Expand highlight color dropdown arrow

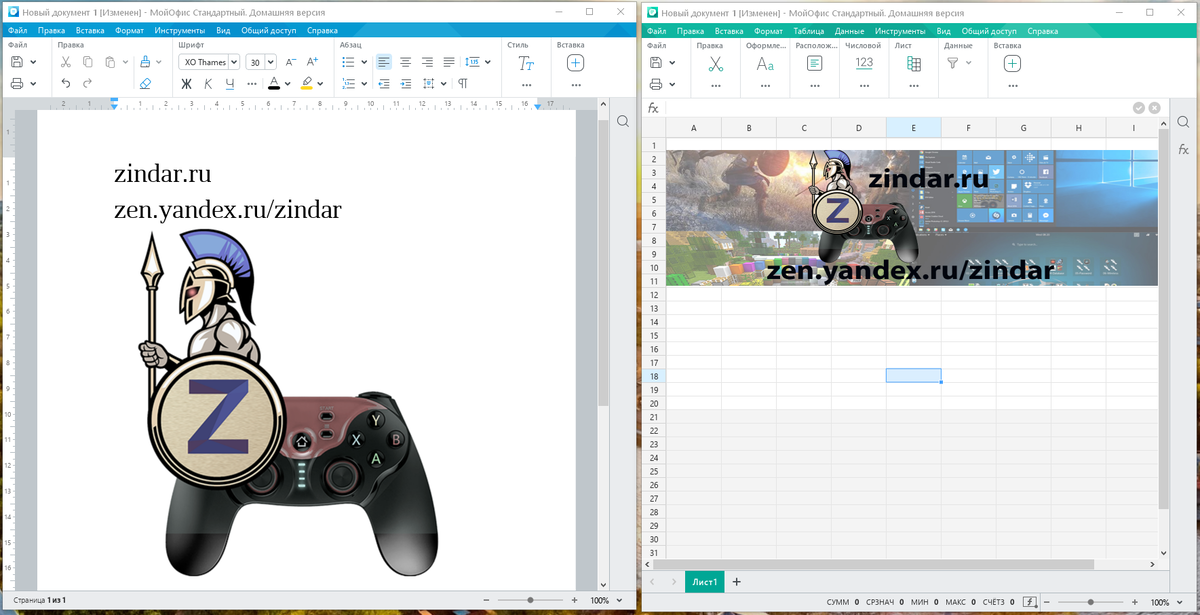pyautogui.click(x=322, y=84)
